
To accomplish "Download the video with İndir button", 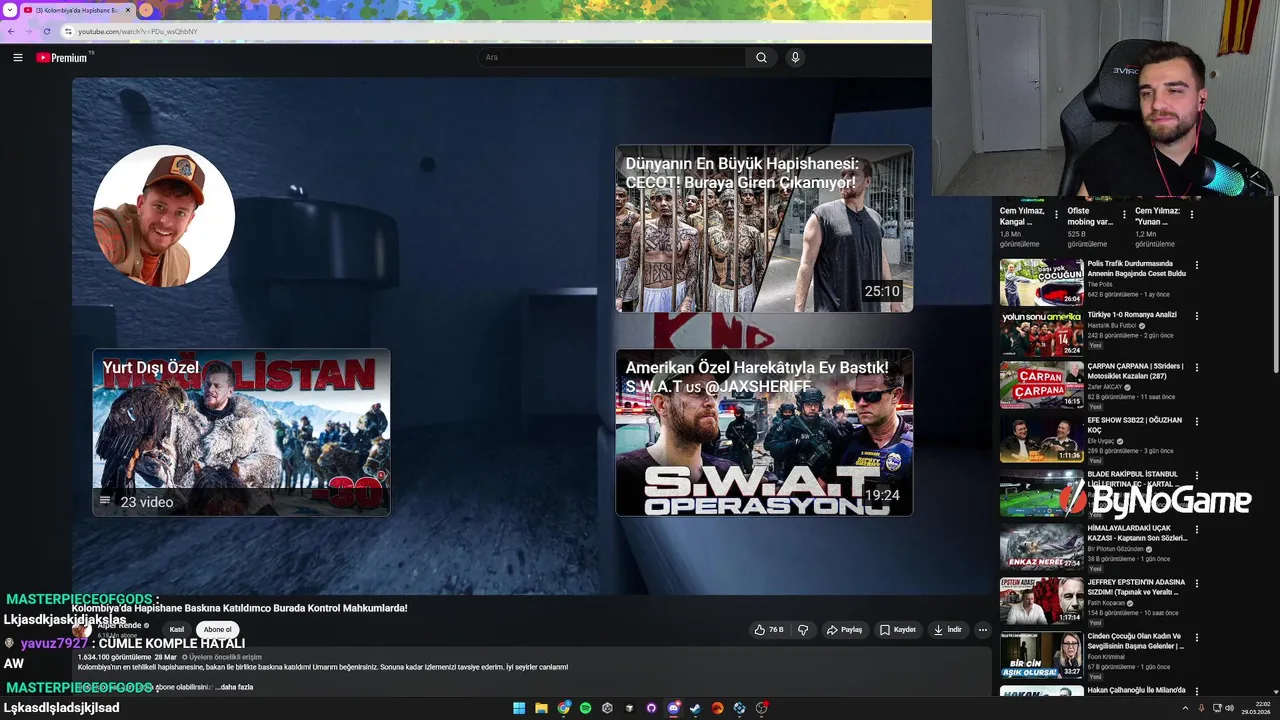I will [947, 630].
